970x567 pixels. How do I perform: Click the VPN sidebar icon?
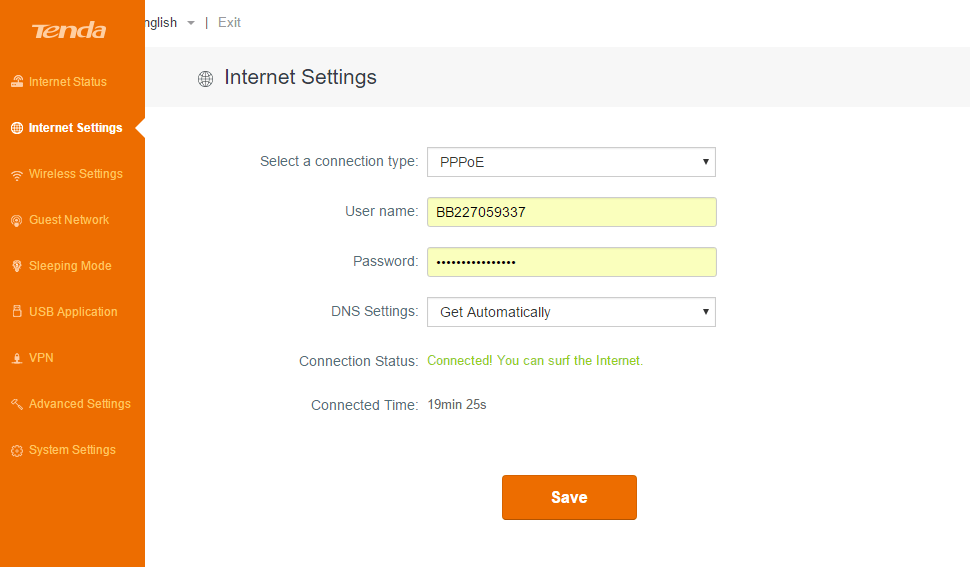pos(17,358)
